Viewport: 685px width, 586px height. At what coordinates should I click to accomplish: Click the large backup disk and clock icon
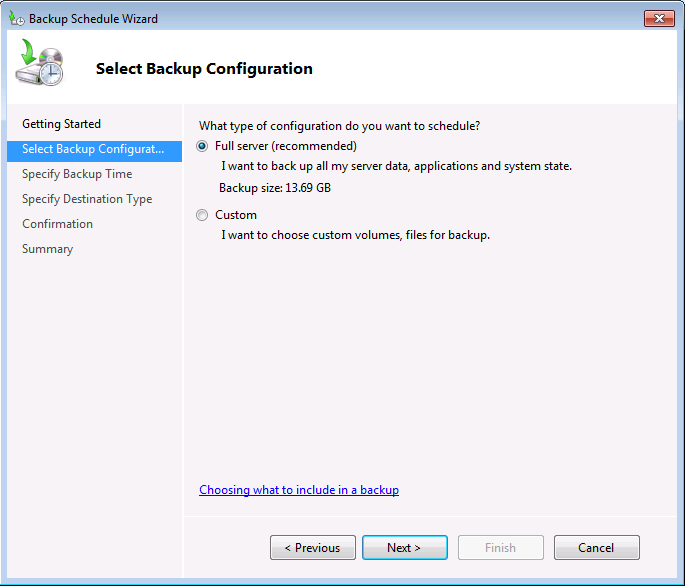pos(39,64)
